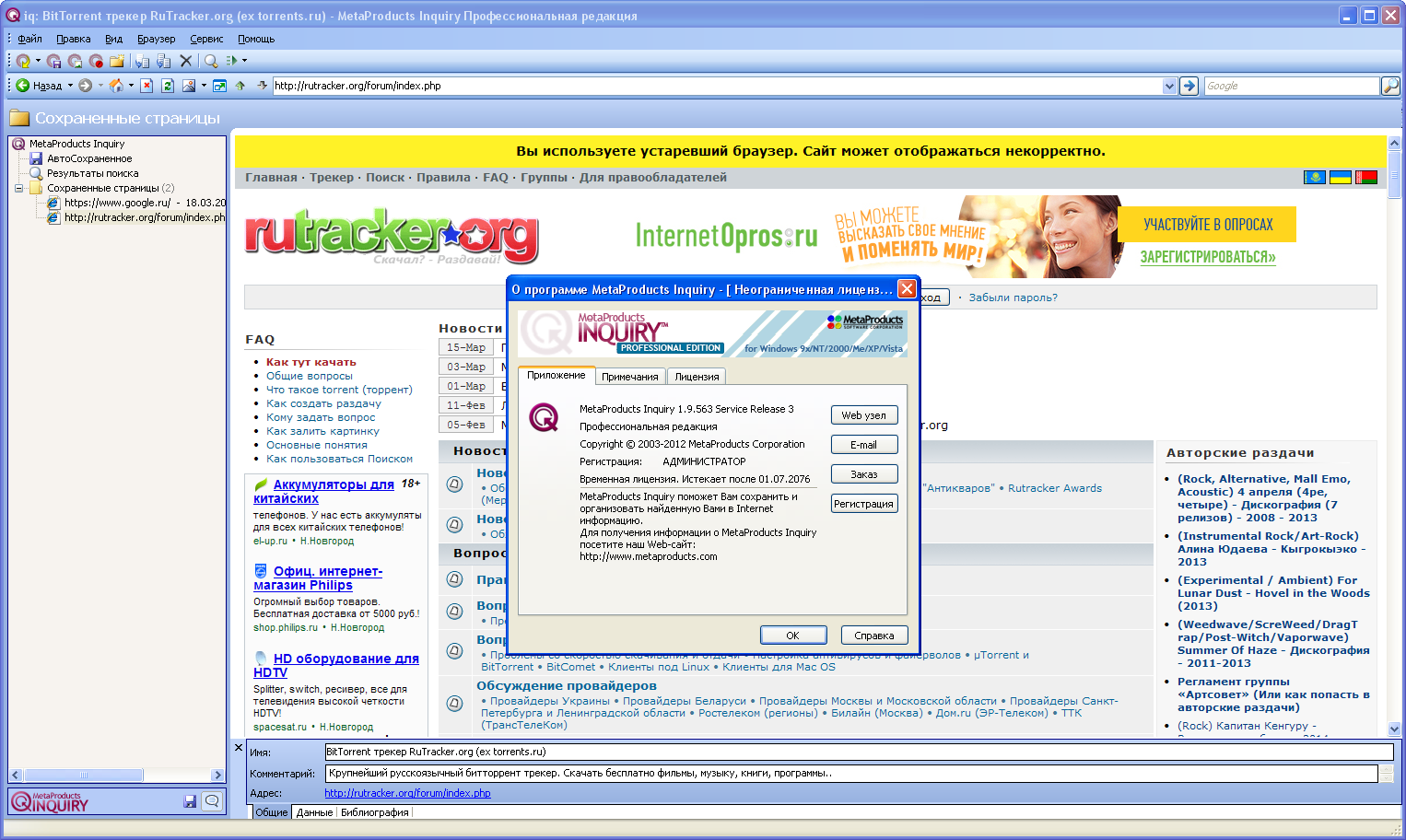Click the speech bubble icon in Inquiry logo panel

tap(212, 801)
